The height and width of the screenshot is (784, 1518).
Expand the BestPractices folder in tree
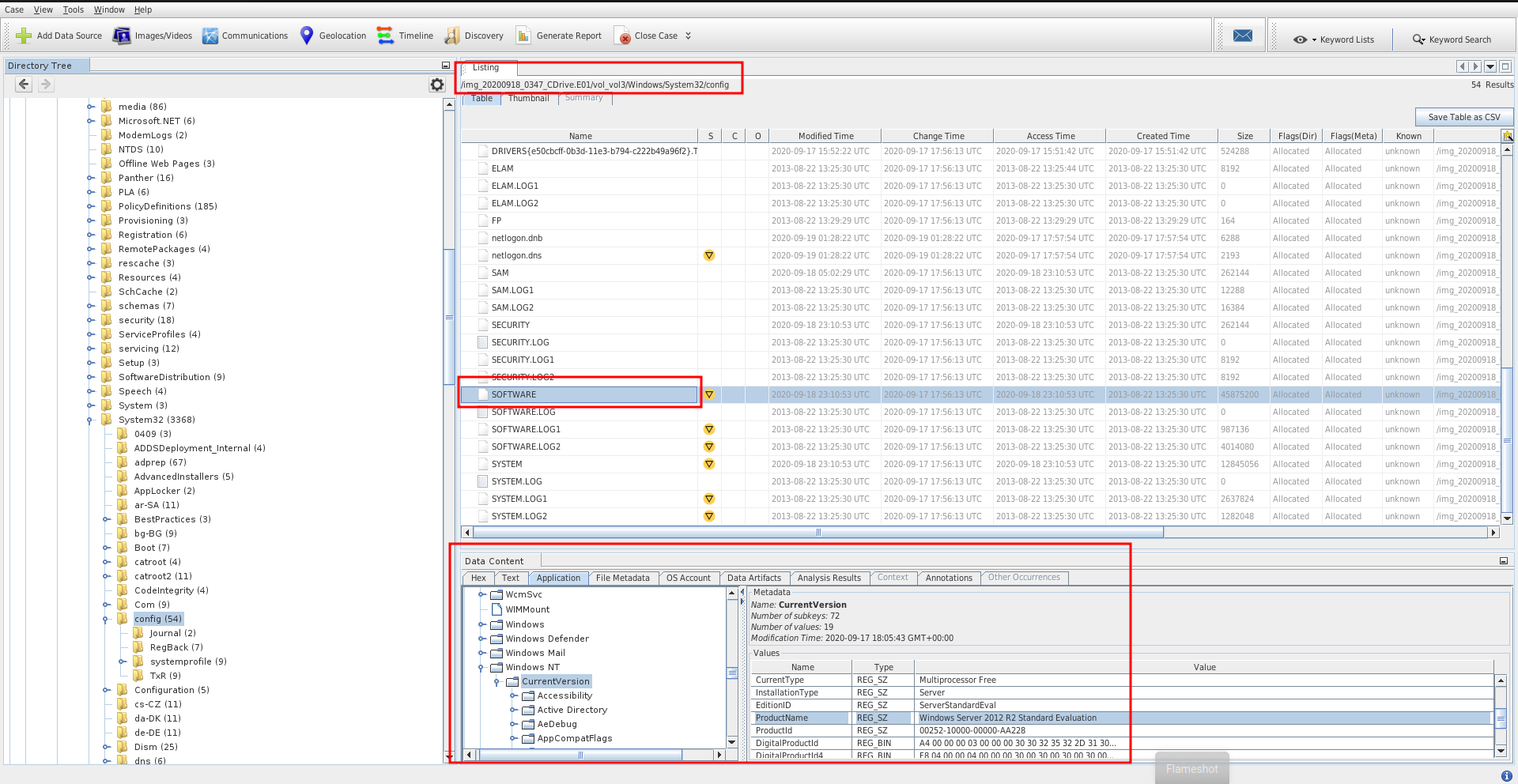(106, 520)
